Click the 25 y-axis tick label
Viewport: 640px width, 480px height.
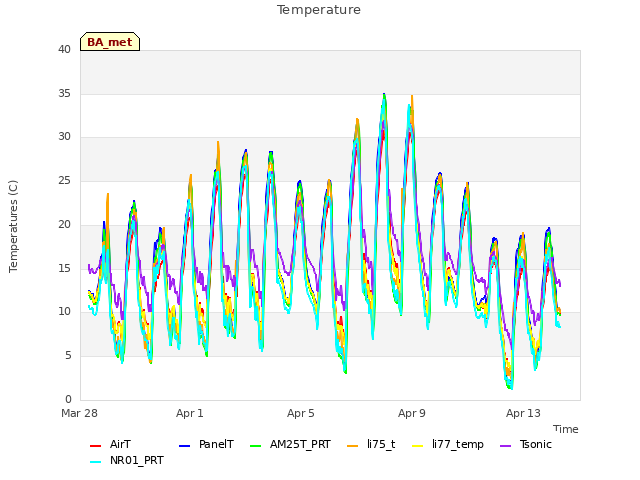[64, 180]
